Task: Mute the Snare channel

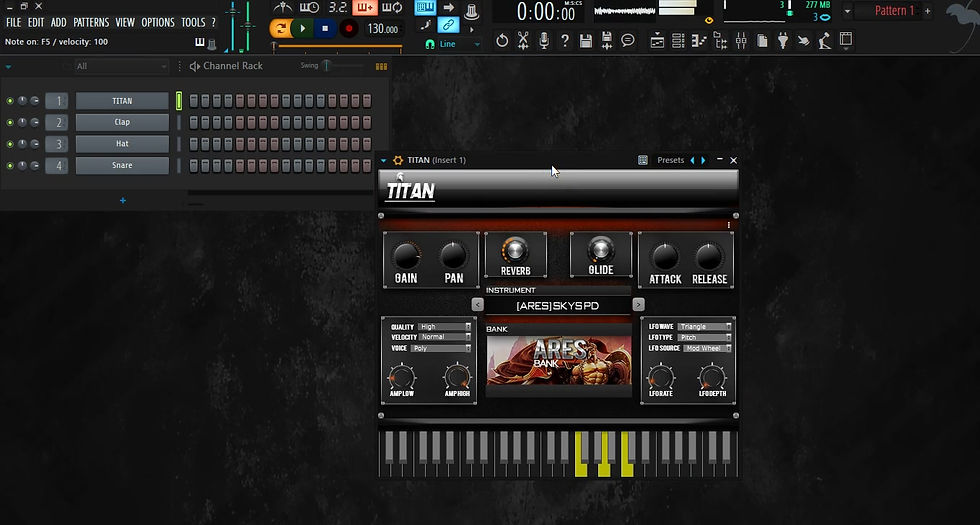Action: pos(9,166)
